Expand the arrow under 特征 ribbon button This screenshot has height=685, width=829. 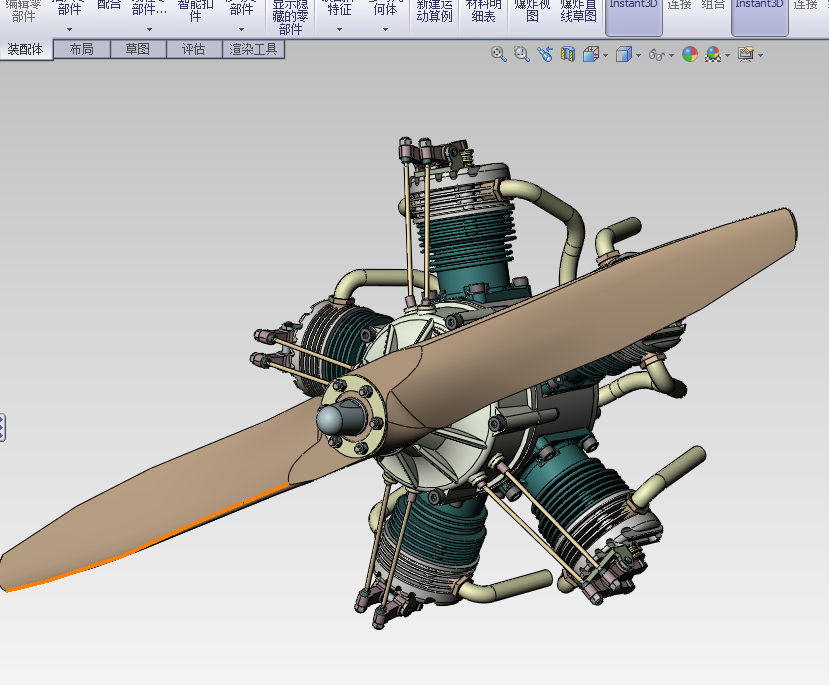(x=339, y=30)
